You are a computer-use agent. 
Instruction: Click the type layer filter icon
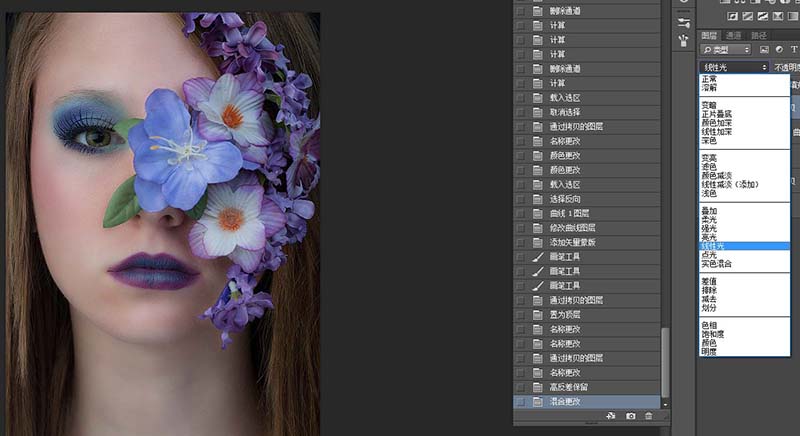pyautogui.click(x=794, y=49)
